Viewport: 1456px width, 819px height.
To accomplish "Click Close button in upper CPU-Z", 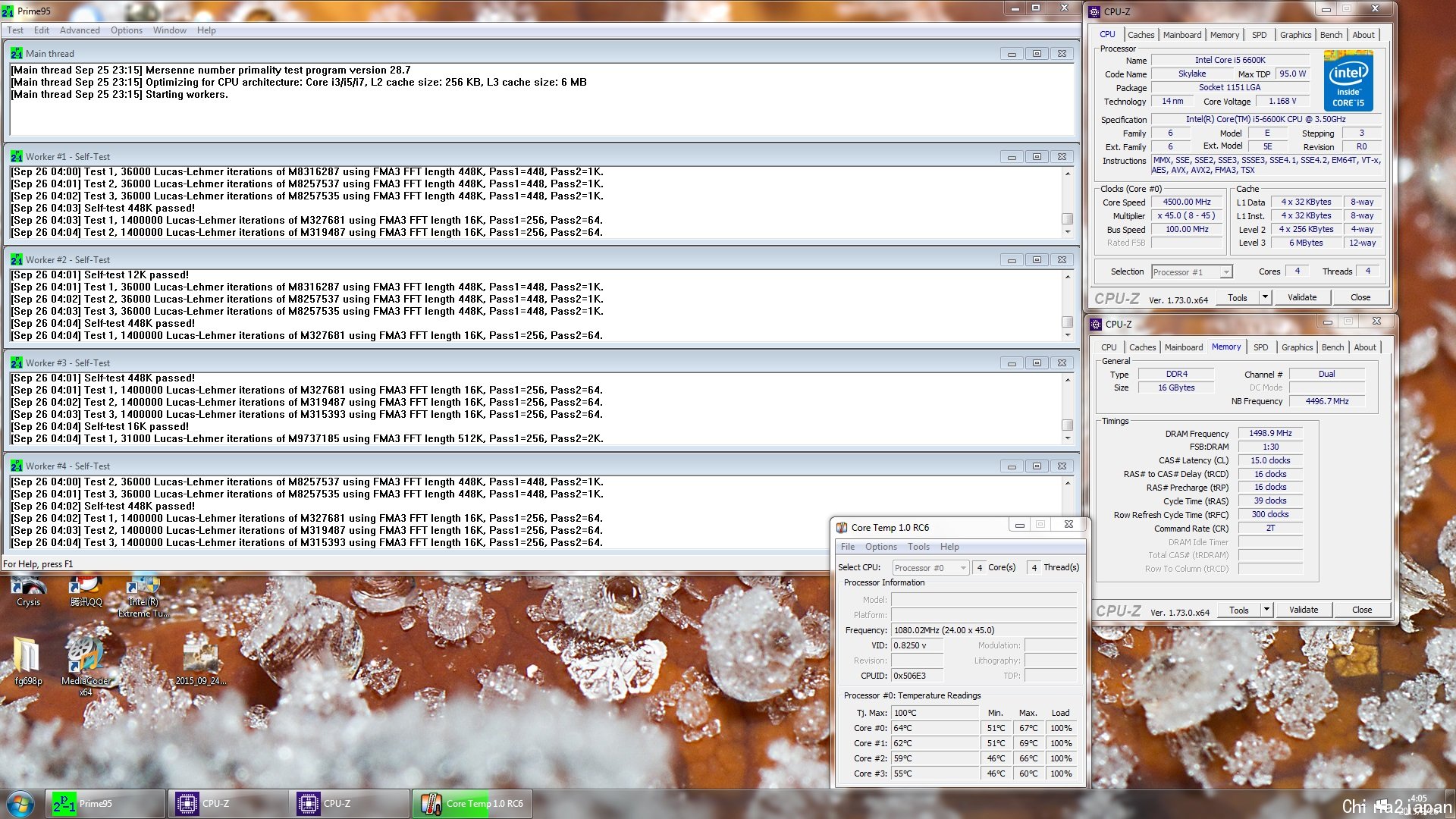I will tap(1360, 297).
